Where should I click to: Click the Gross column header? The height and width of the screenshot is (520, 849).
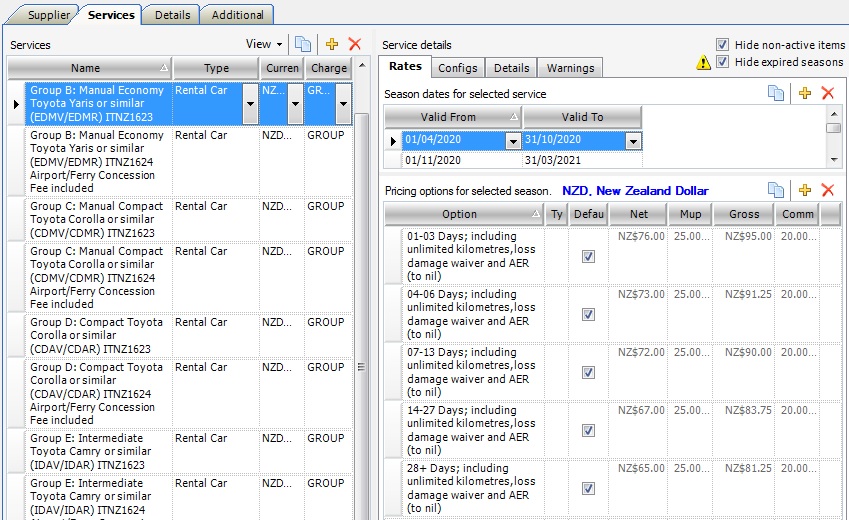tap(743, 214)
